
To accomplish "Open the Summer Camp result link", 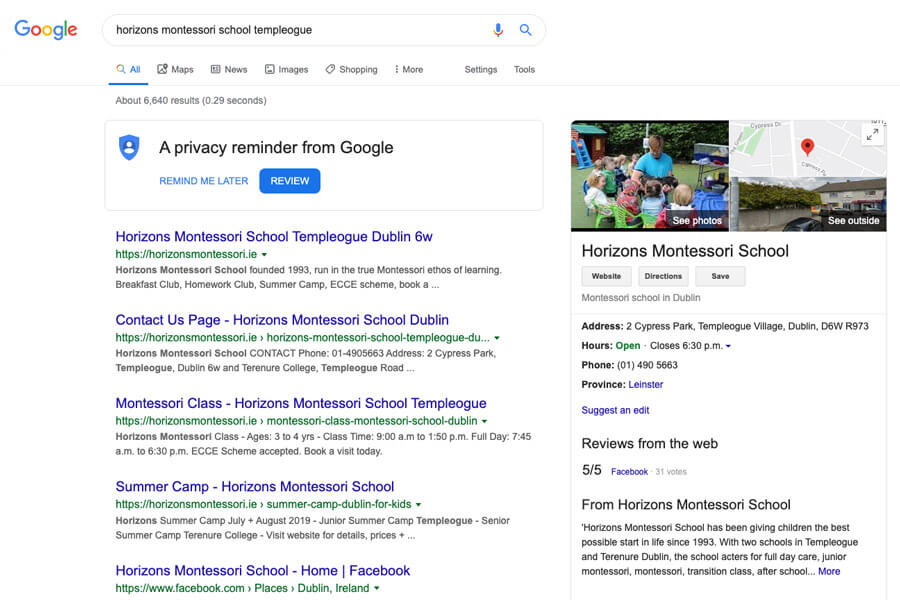I will pyautogui.click(x=255, y=487).
